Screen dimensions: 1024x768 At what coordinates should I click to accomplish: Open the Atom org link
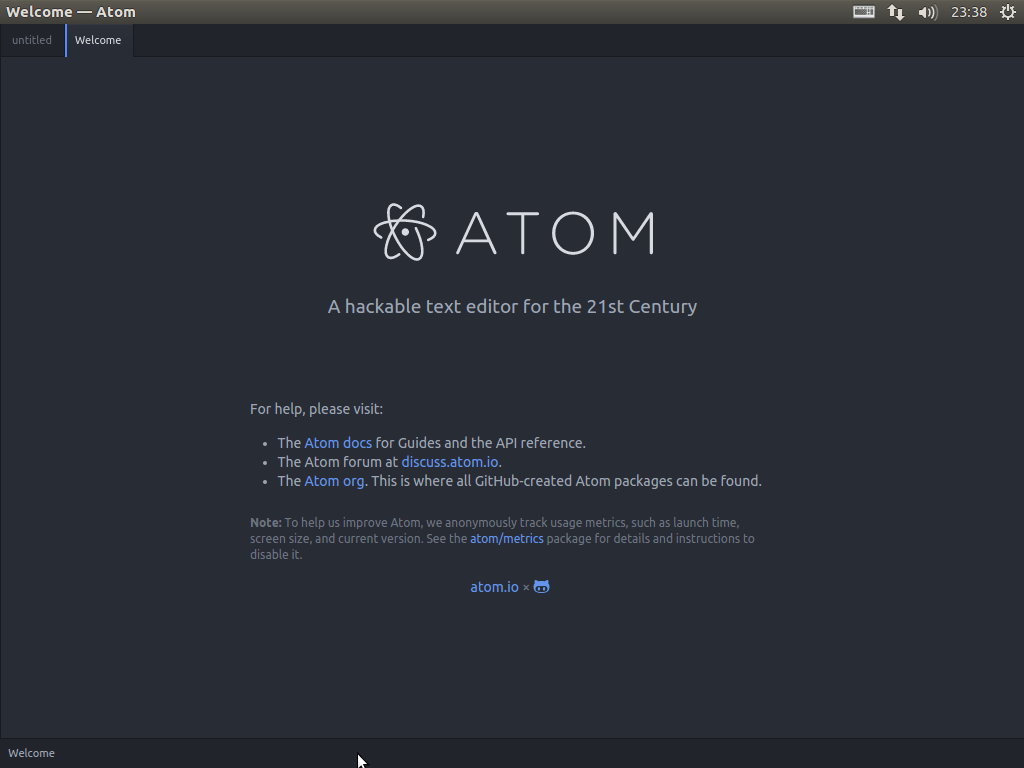point(335,481)
